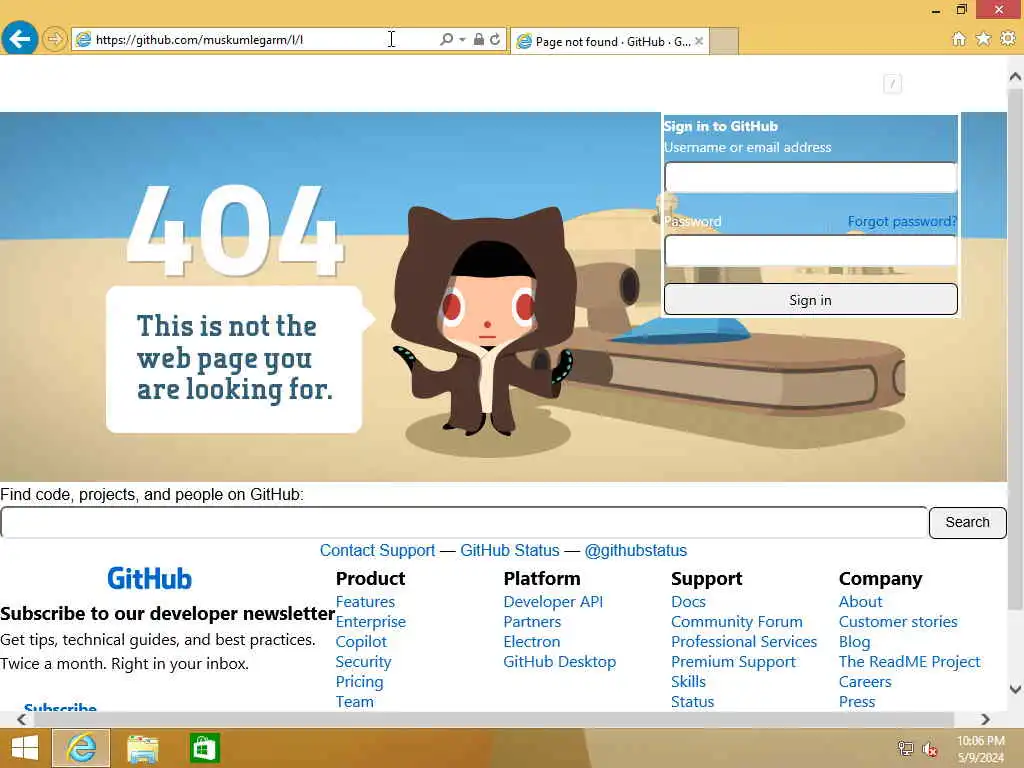The width and height of the screenshot is (1024, 768).
Task: Click the horizontal scrollbar thumb
Action: (494, 719)
